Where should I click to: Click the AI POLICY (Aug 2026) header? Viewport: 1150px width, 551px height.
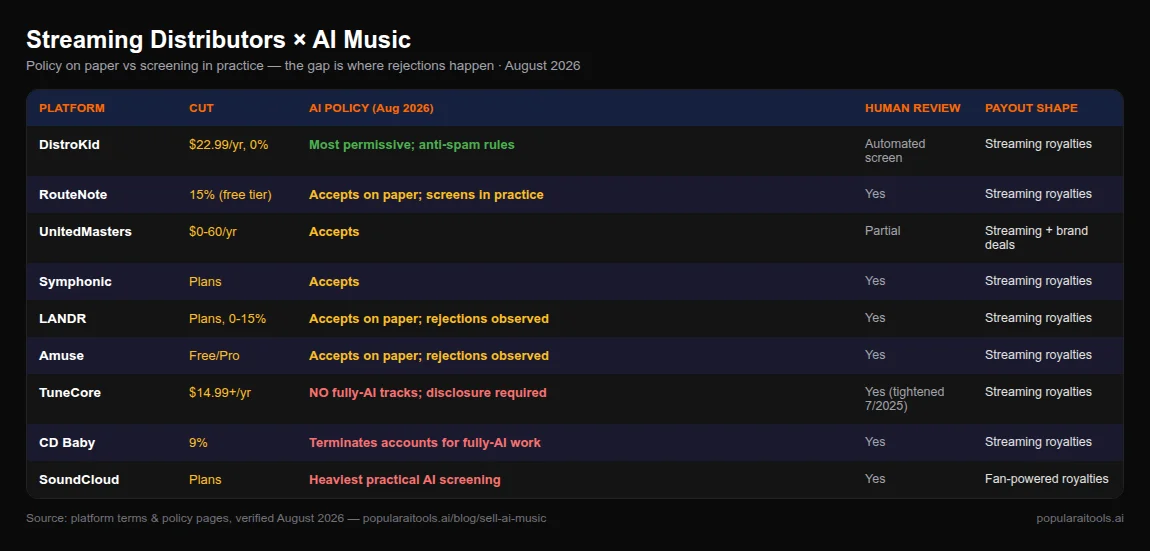371,108
